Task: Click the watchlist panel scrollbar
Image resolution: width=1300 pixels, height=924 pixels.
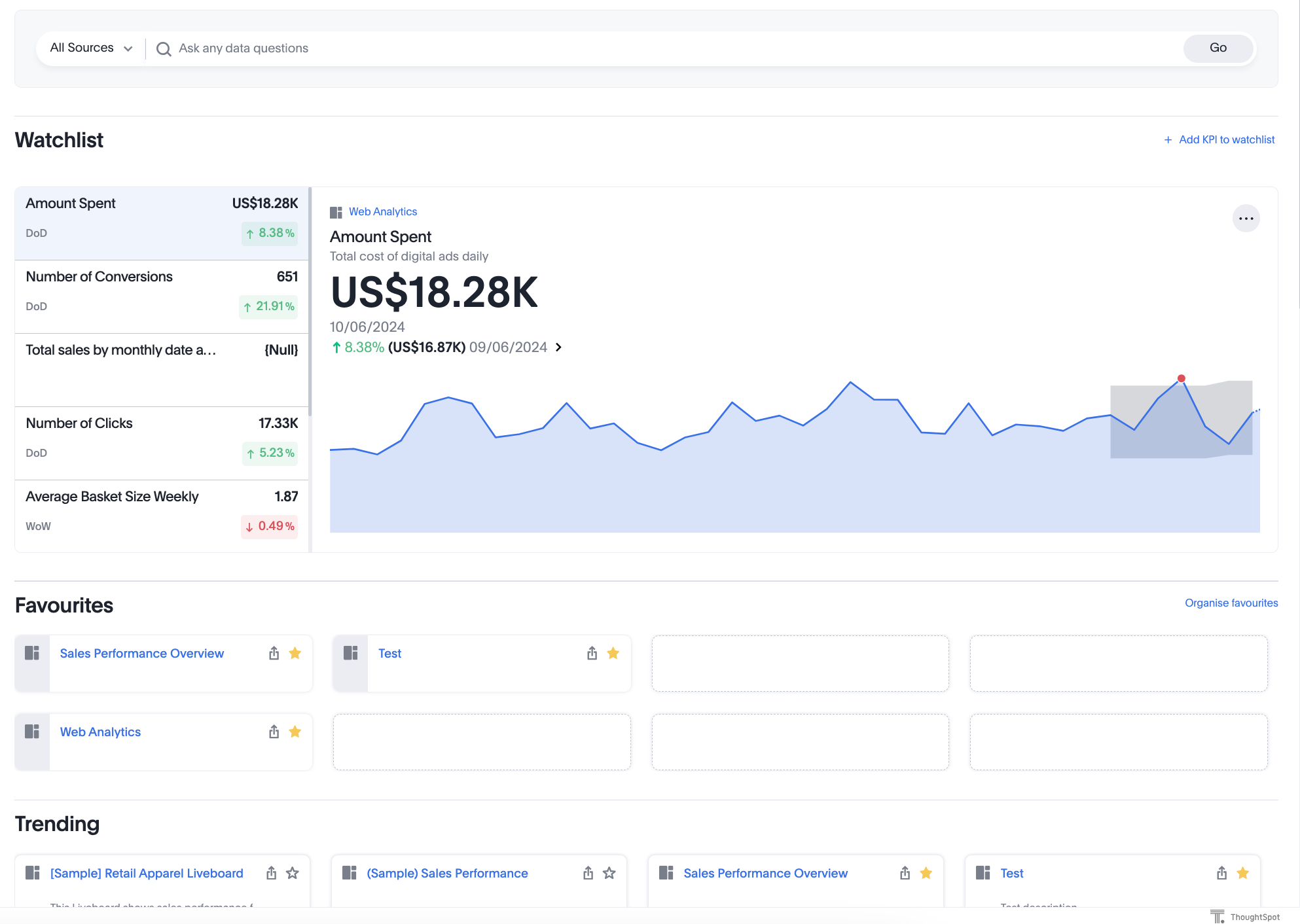Action: click(310, 301)
